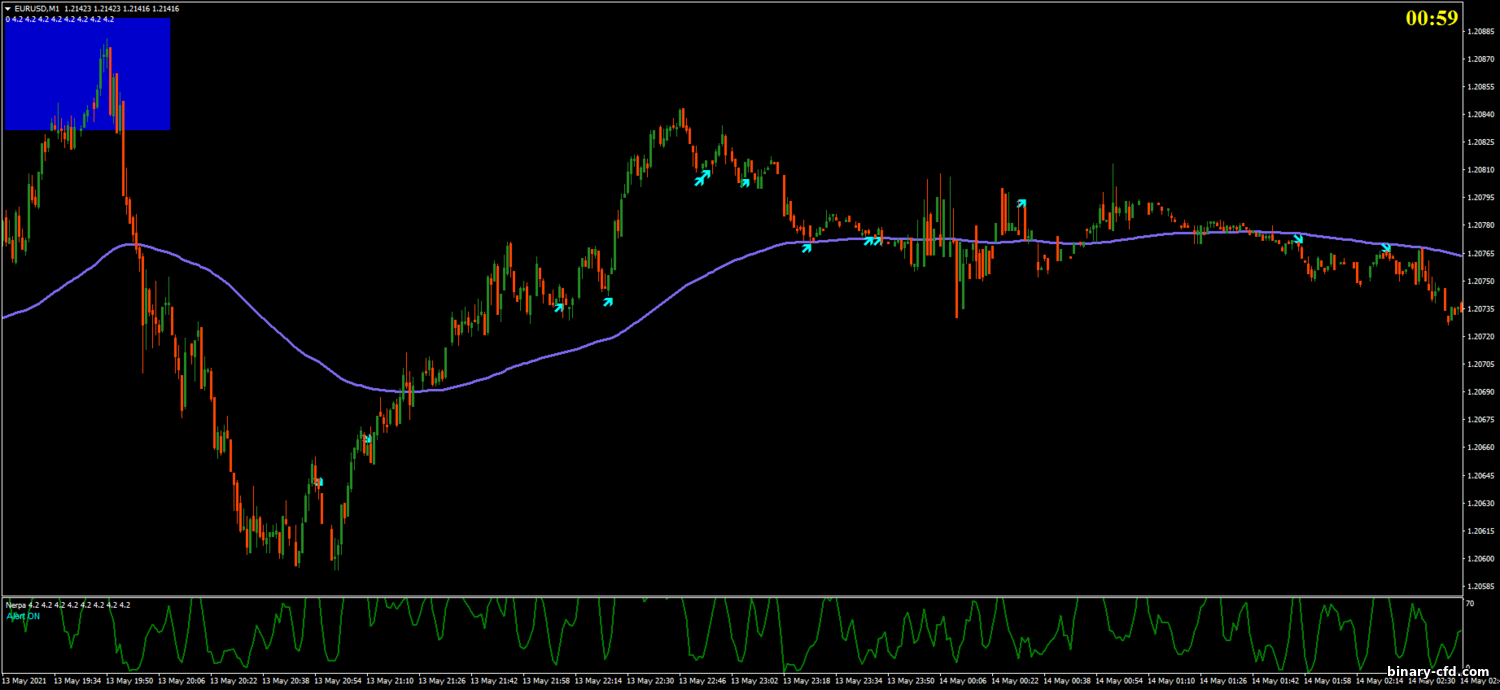Select the cyan down arrow near 01:42
Viewport: 1500px width, 690px height.
tap(1299, 239)
